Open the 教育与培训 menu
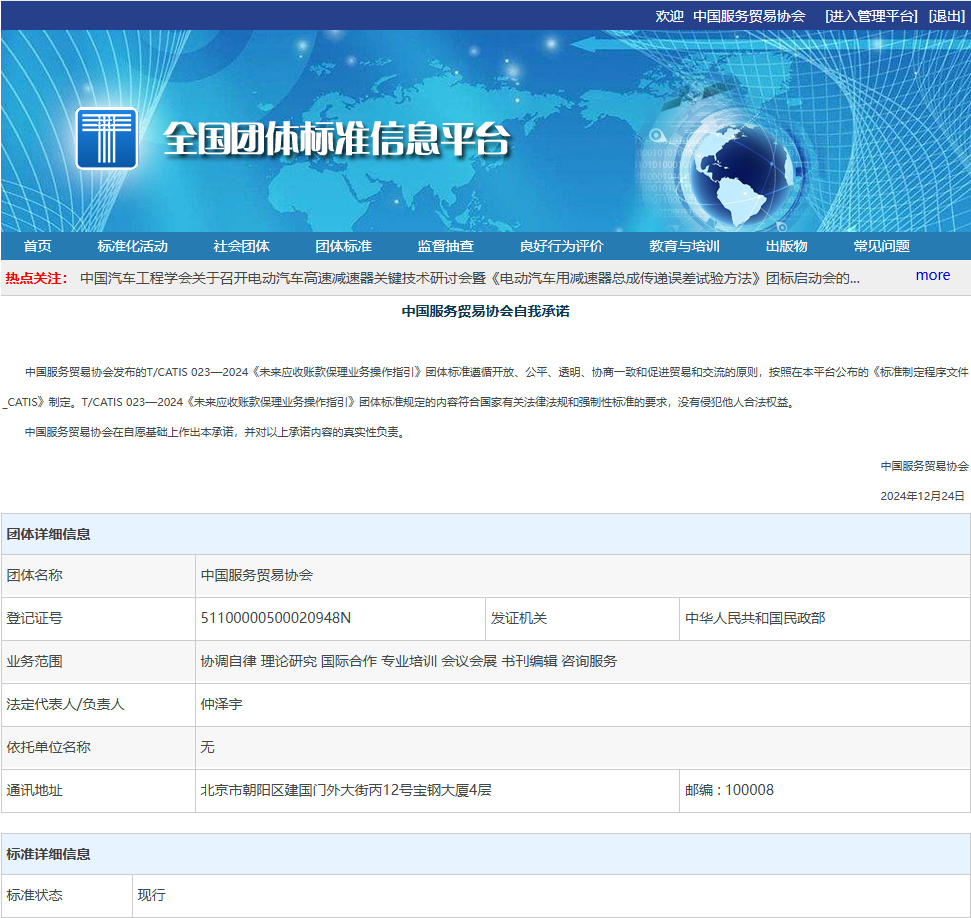Screen dimensions: 971x918 coord(684,246)
